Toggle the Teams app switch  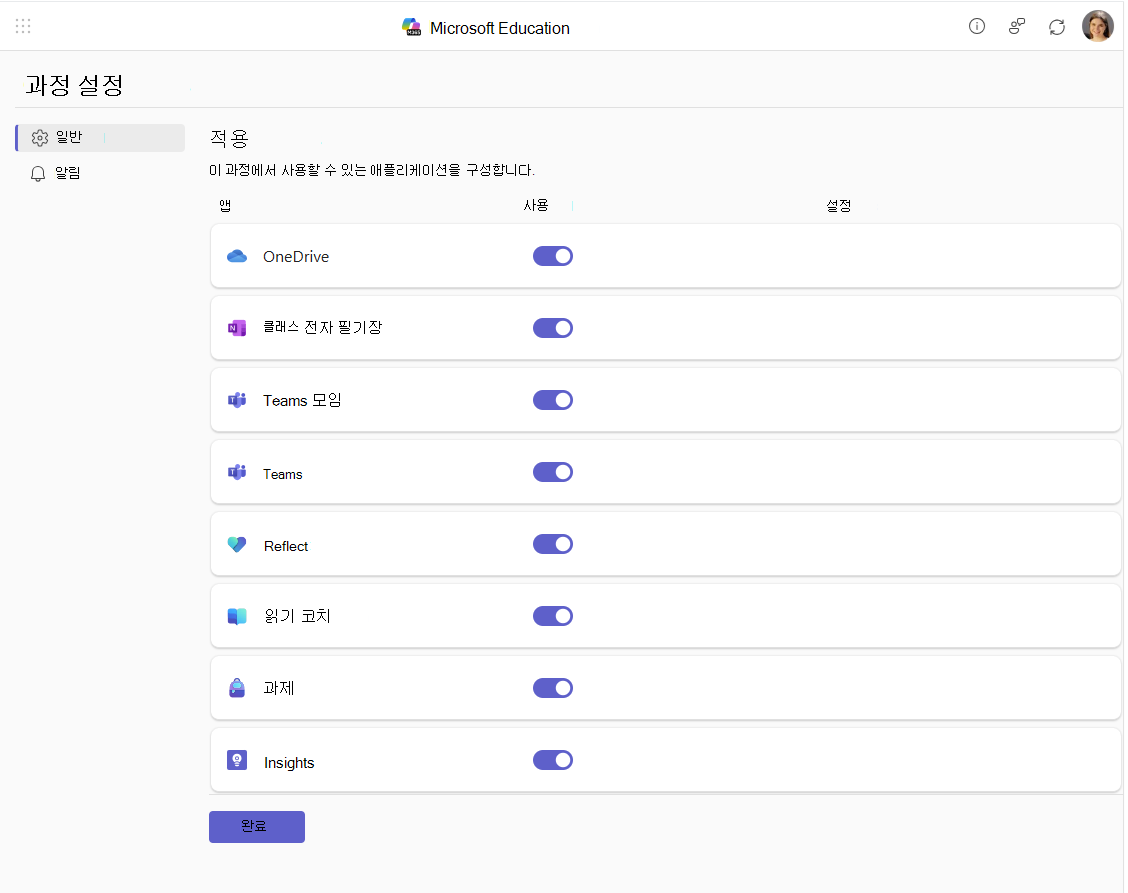coord(552,472)
